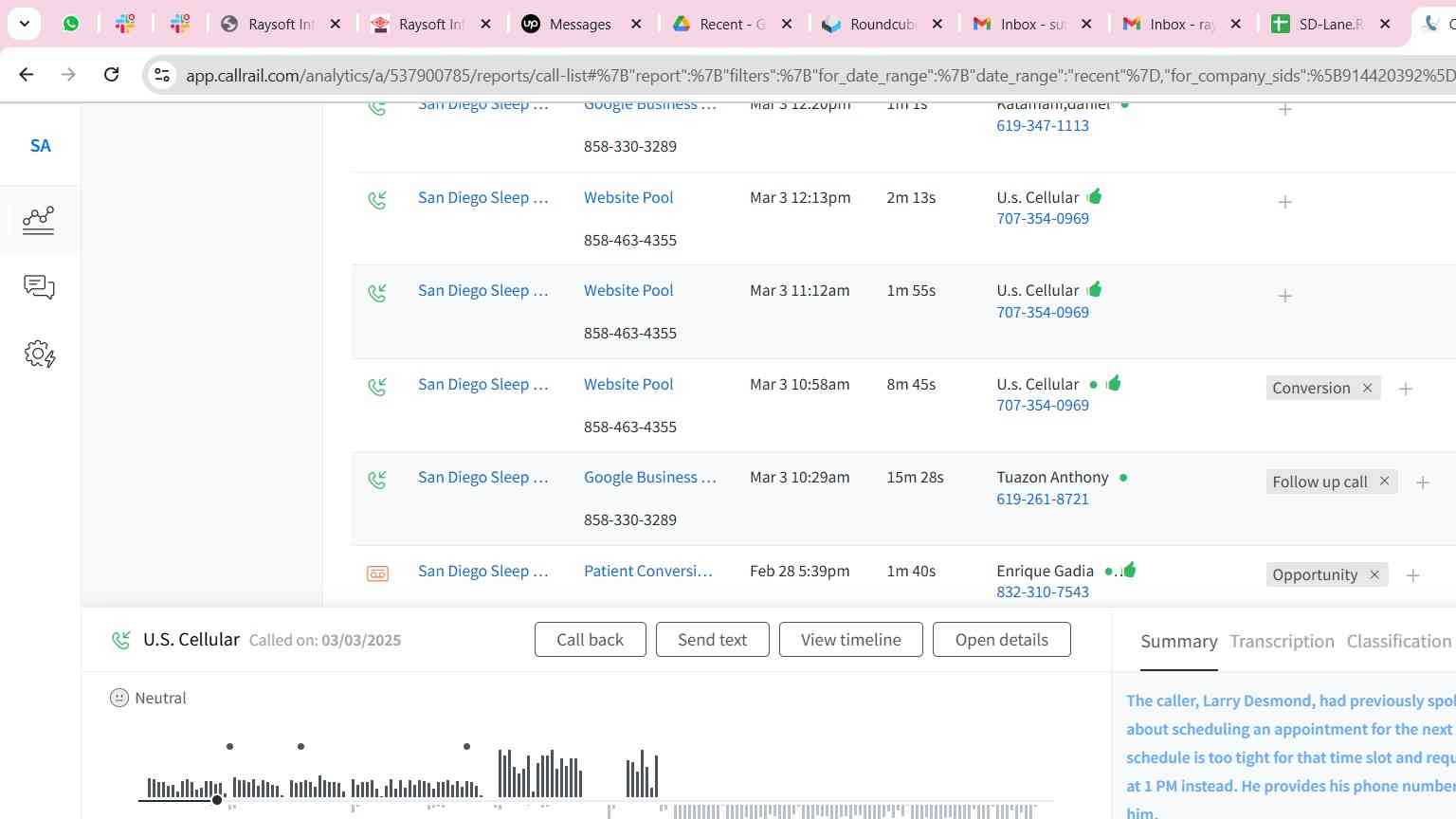Click thumbs-up icon on 10:58am call
The height and width of the screenshot is (819, 1456).
[x=1114, y=383]
